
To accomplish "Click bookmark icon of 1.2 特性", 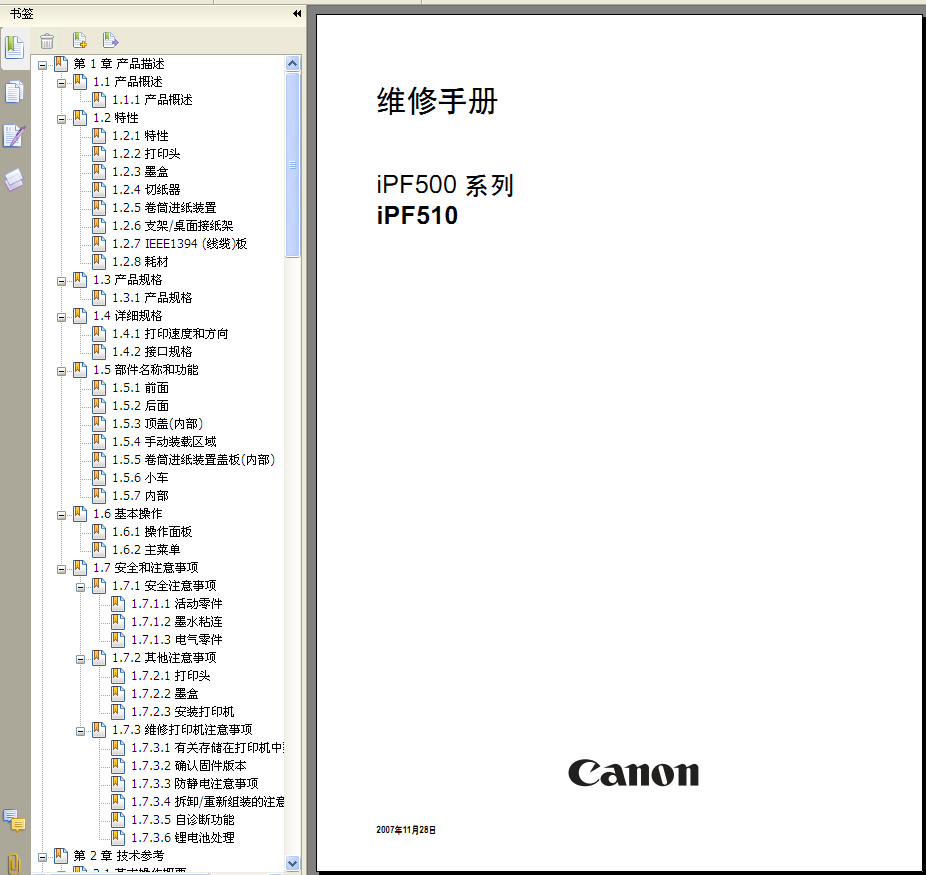I will pos(80,117).
